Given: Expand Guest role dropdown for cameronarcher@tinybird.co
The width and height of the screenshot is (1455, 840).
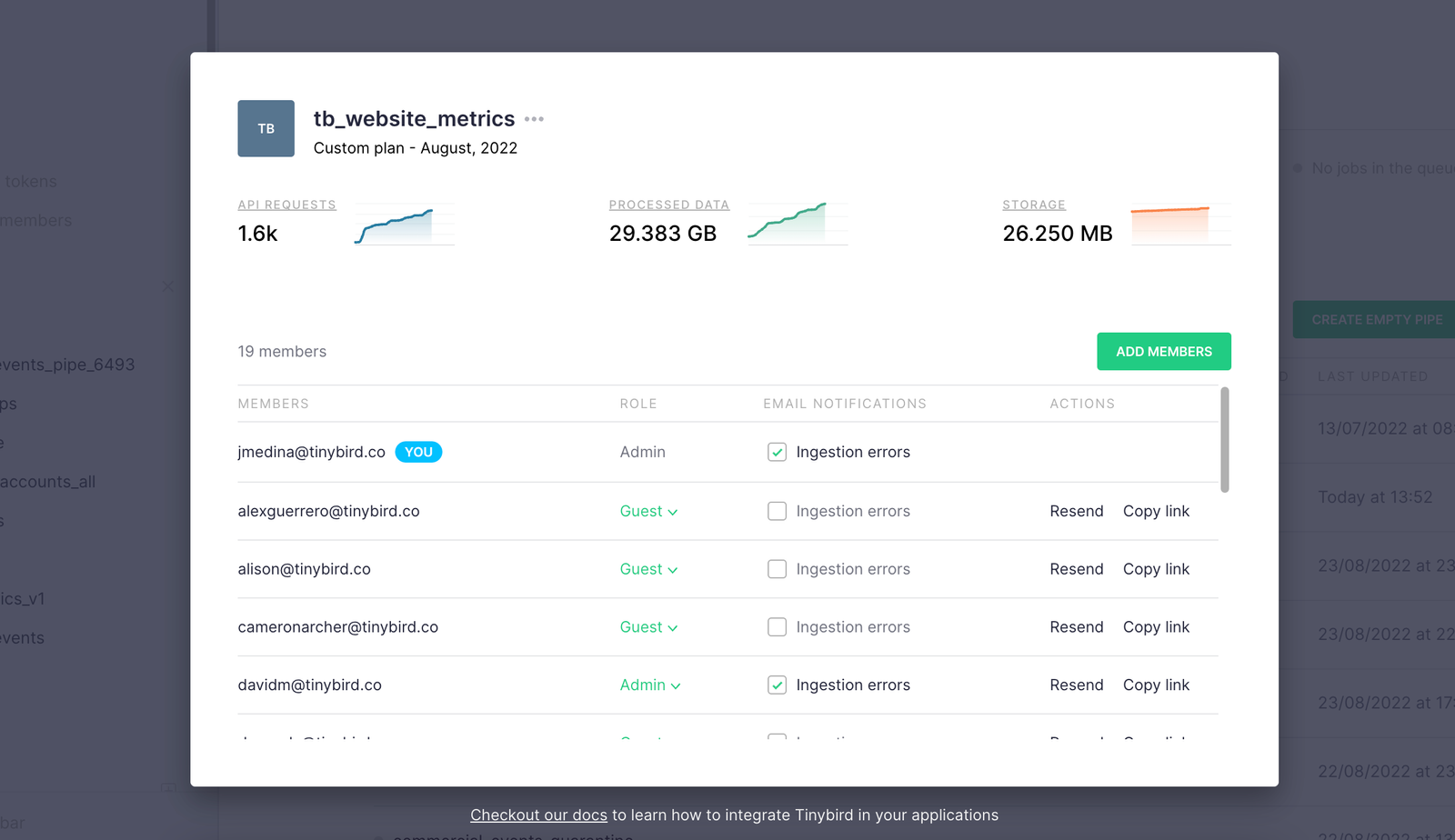Looking at the screenshot, I should [x=648, y=627].
